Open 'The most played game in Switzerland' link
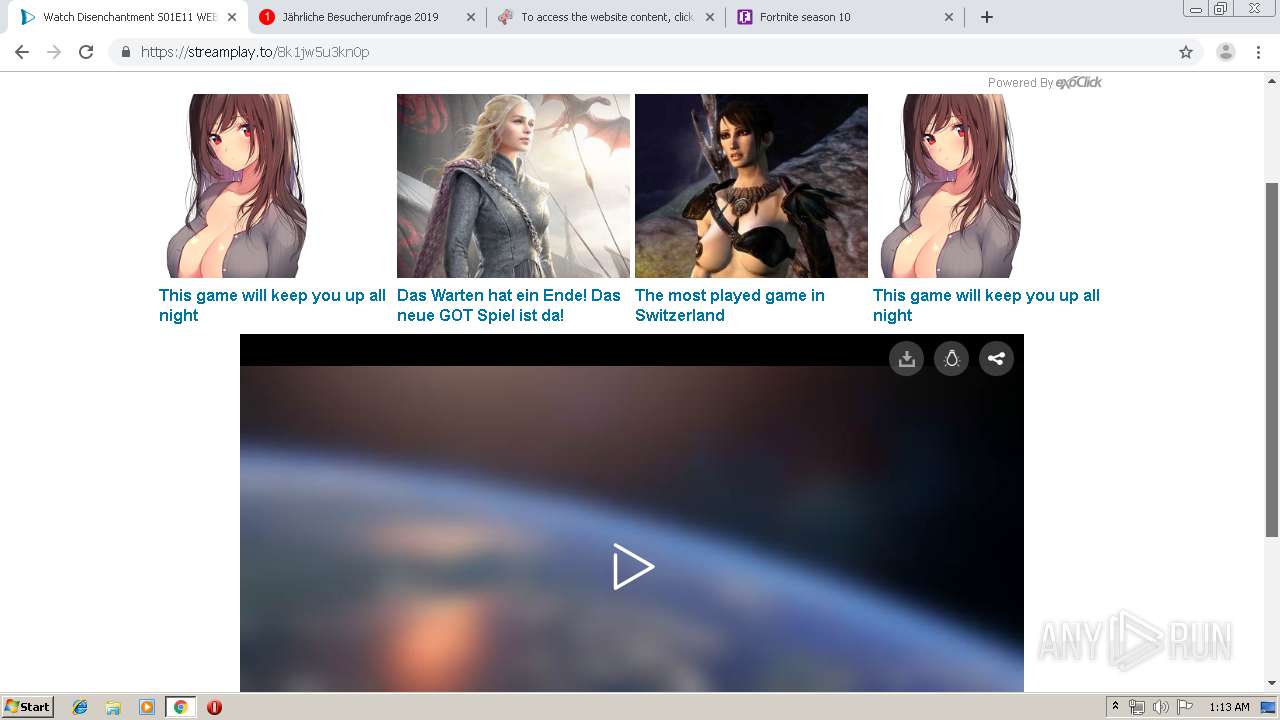This screenshot has height=720, width=1280. [730, 305]
